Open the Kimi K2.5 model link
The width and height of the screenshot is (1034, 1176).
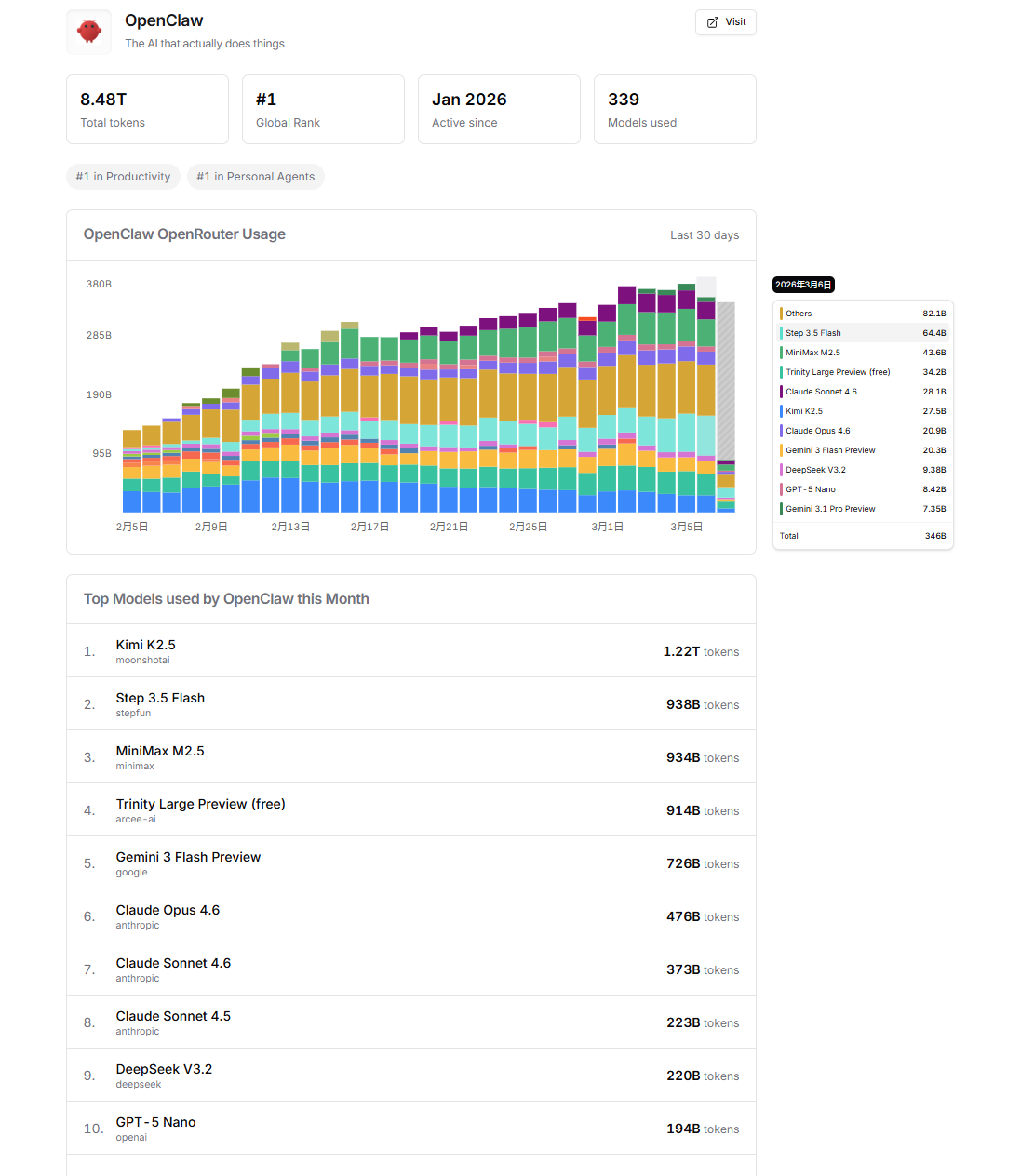pyautogui.click(x=145, y=645)
